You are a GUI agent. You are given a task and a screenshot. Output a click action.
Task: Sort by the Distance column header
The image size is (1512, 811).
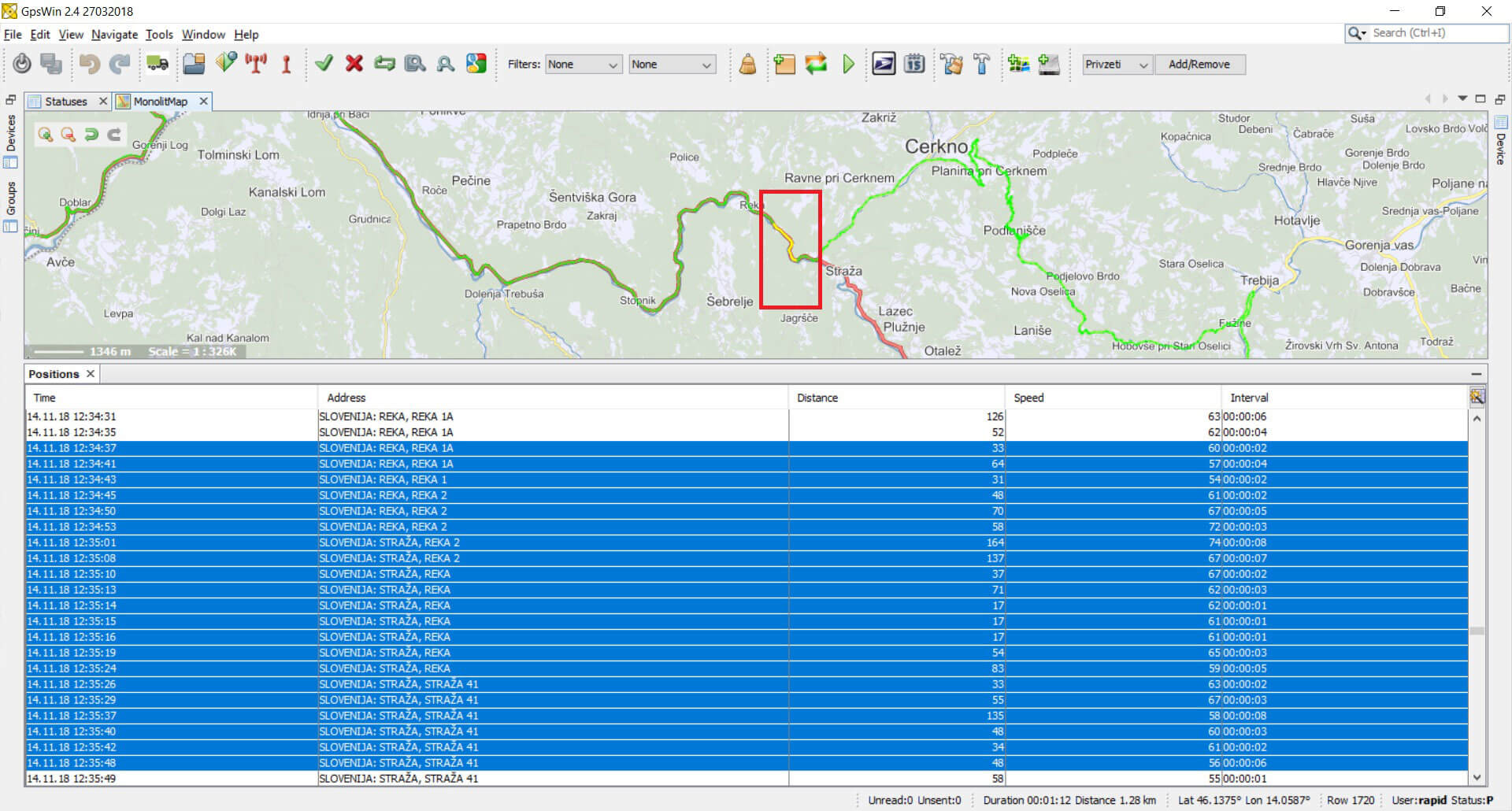pyautogui.click(x=897, y=398)
